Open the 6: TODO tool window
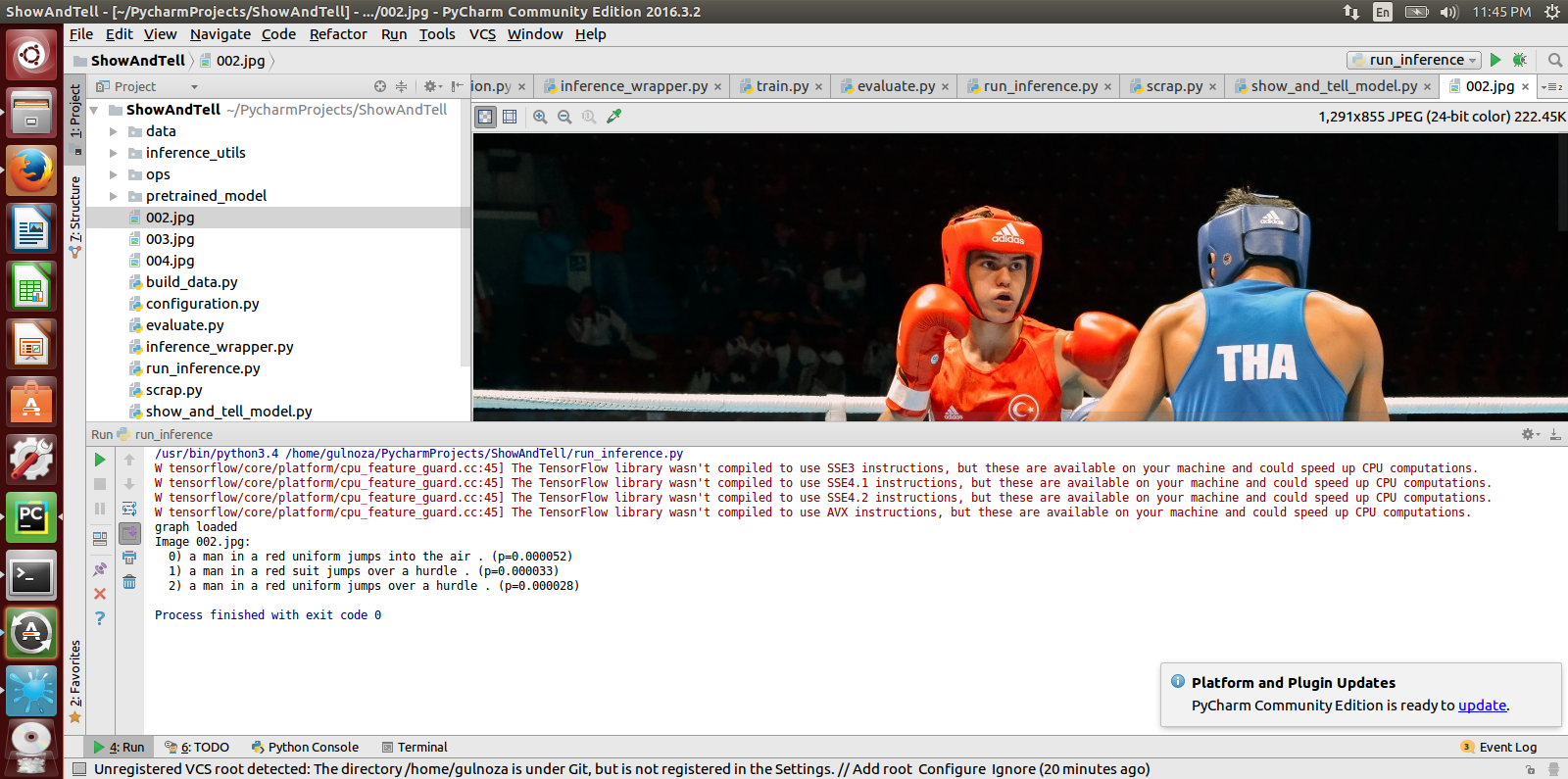This screenshot has width=1568, height=779. pos(197,747)
